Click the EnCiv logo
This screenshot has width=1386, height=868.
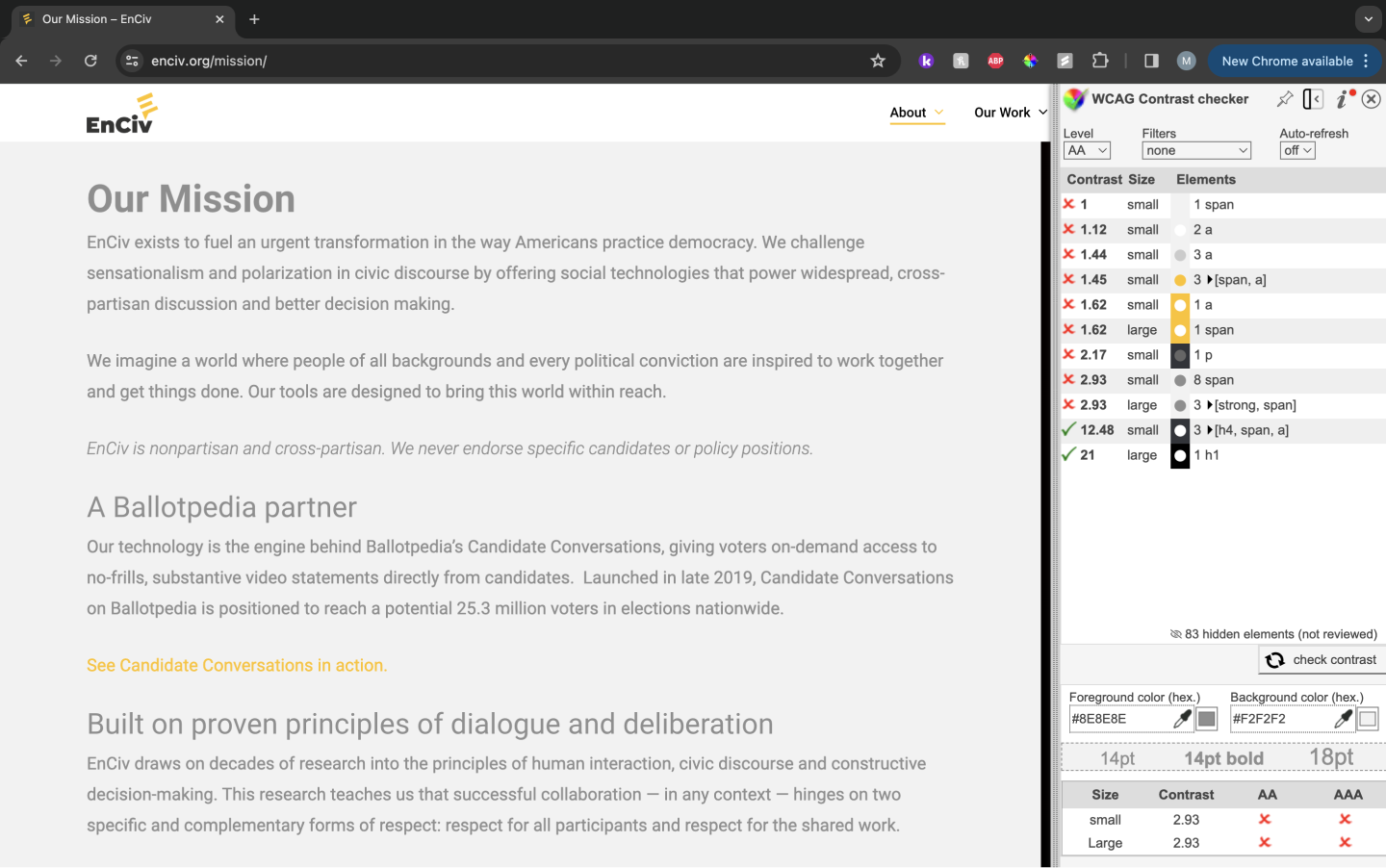(121, 114)
